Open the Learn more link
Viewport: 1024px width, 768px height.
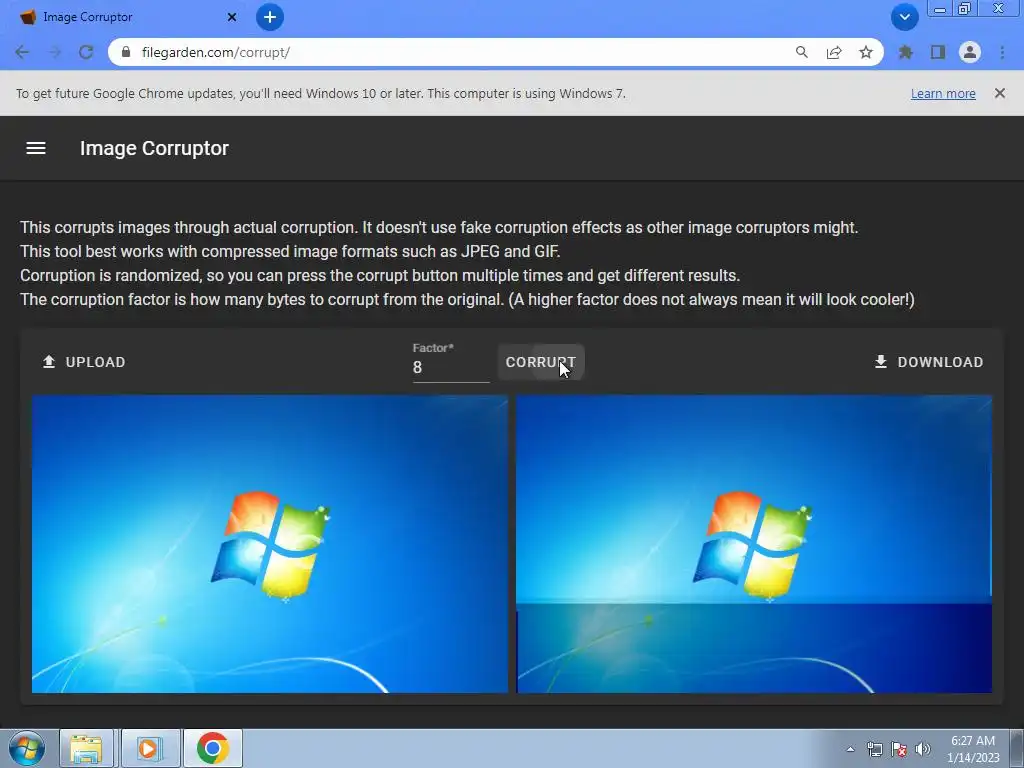coord(943,93)
